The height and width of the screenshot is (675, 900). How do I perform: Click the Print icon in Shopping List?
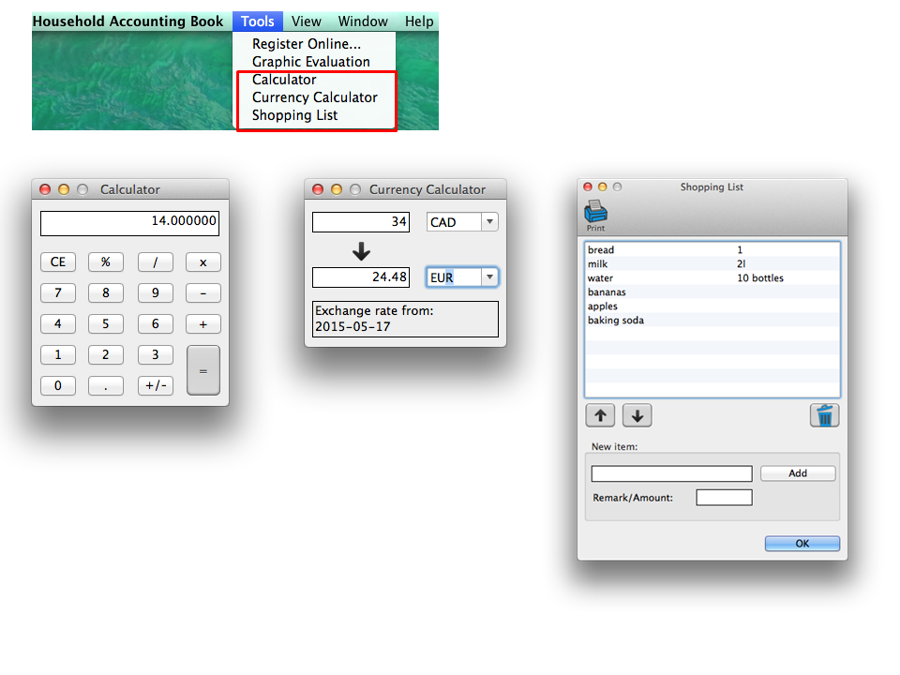(x=596, y=212)
